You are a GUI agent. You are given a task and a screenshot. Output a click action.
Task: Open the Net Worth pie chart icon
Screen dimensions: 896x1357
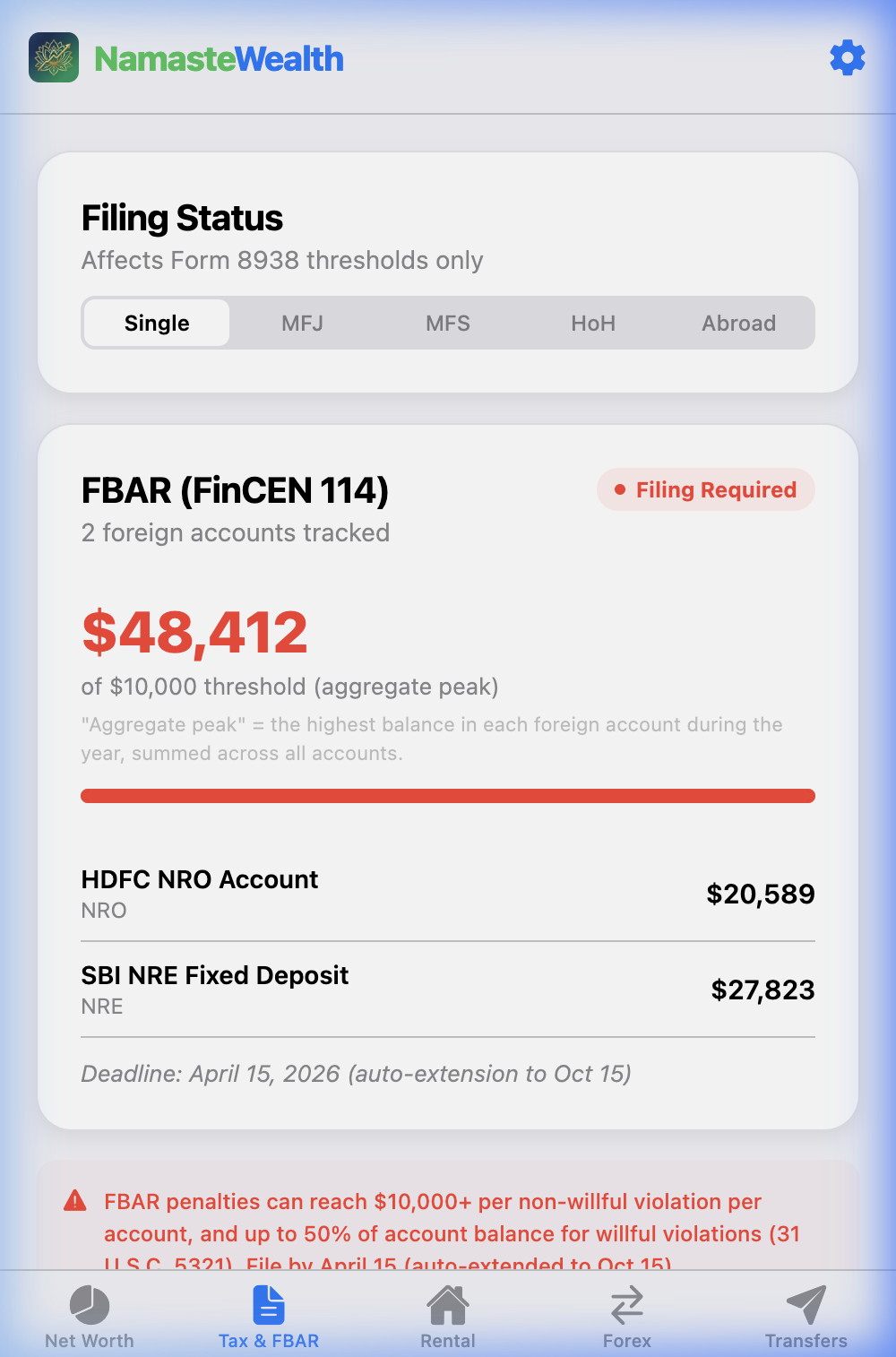pyautogui.click(x=90, y=1305)
